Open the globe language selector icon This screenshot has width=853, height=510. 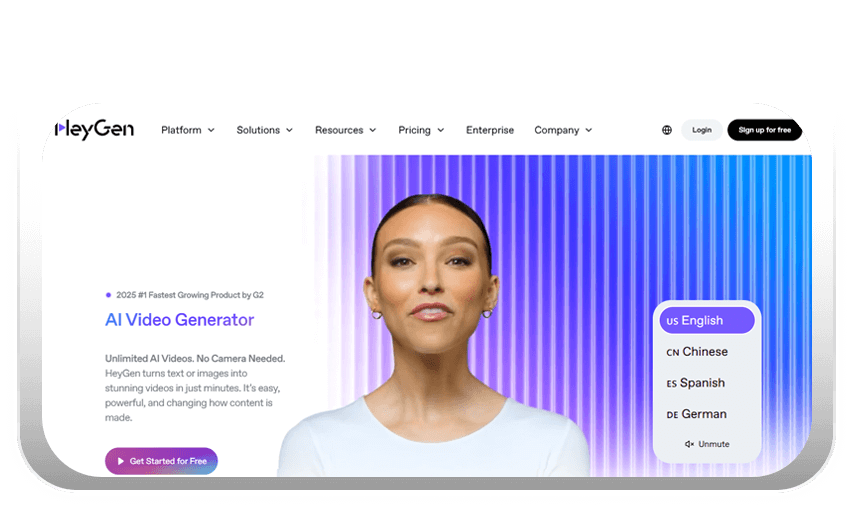(666, 130)
